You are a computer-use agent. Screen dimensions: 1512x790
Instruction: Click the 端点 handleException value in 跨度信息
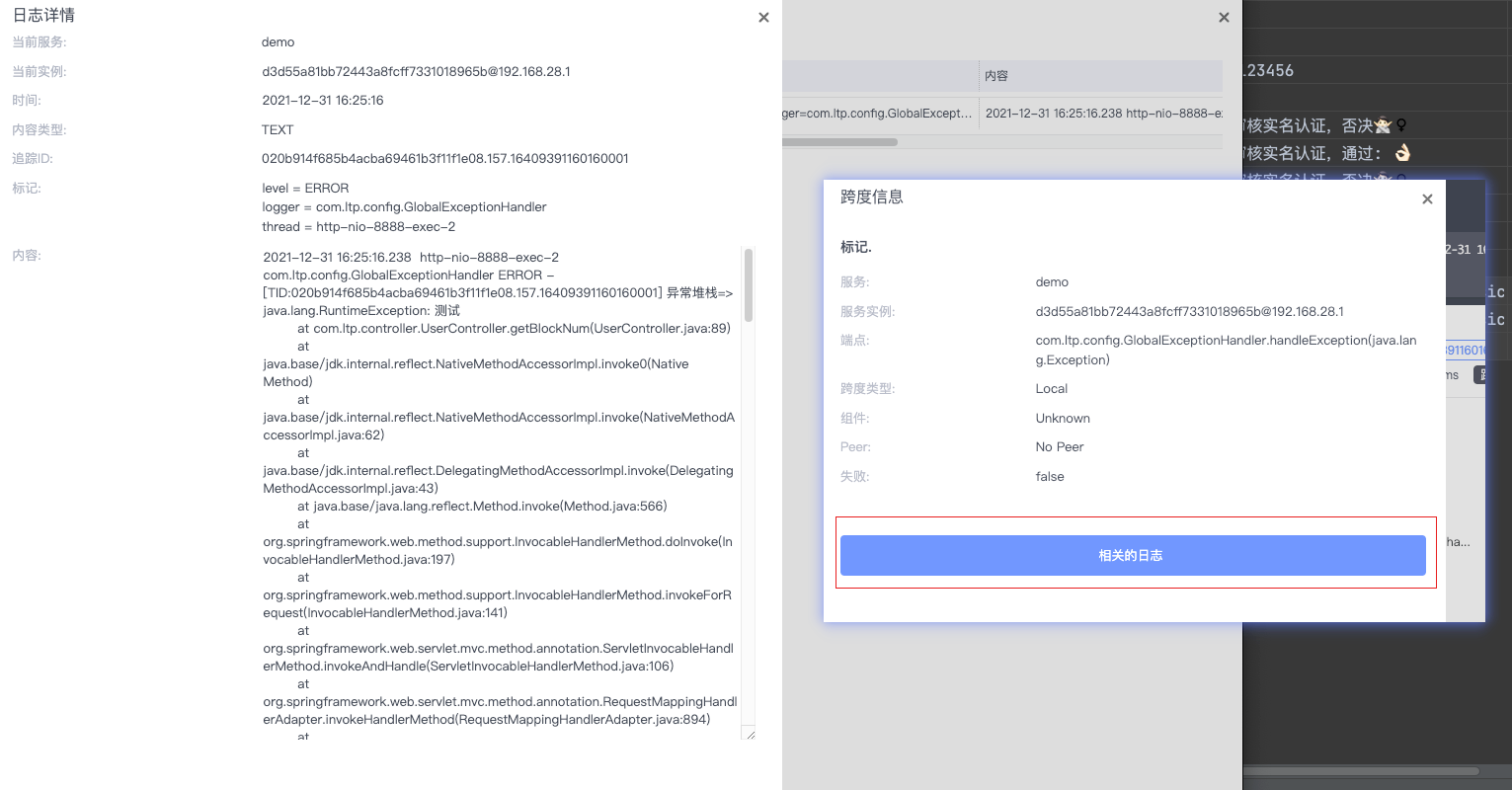point(1228,348)
